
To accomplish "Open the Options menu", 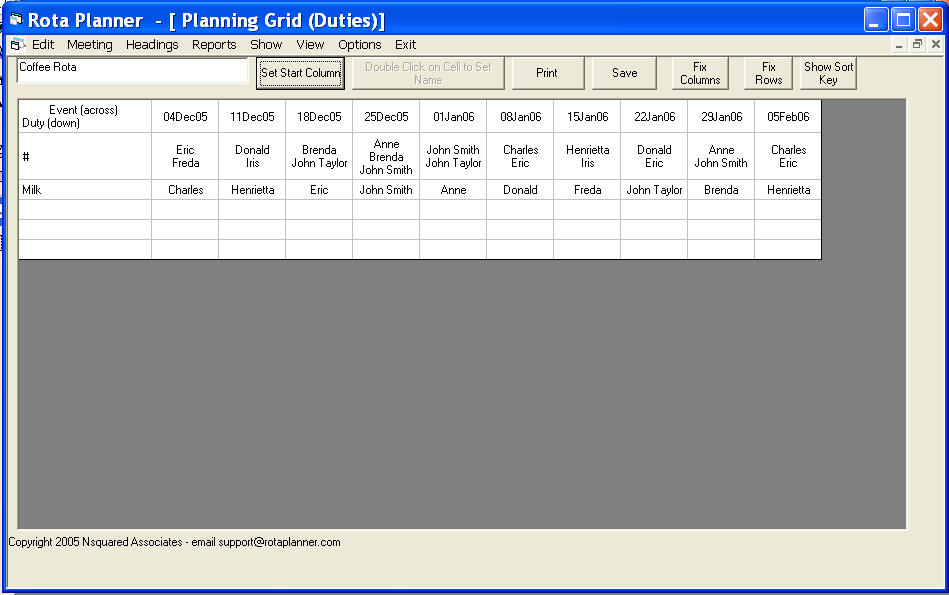I will click(x=358, y=44).
